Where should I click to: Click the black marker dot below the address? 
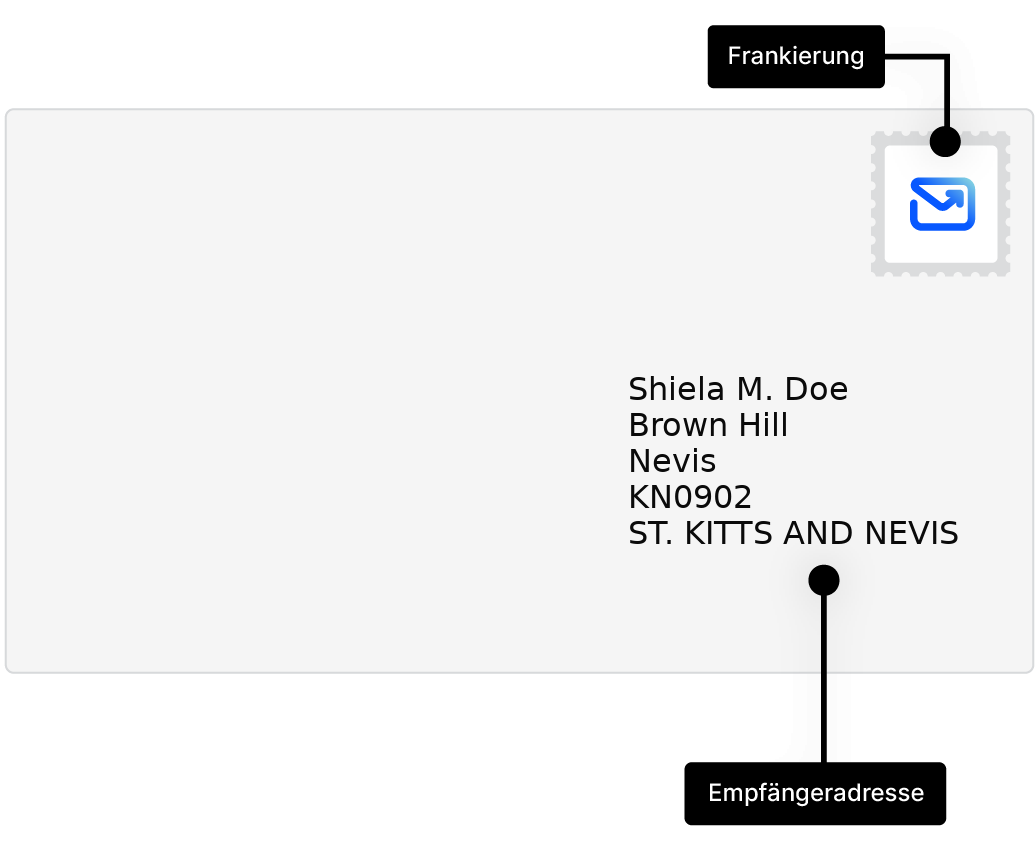823,580
